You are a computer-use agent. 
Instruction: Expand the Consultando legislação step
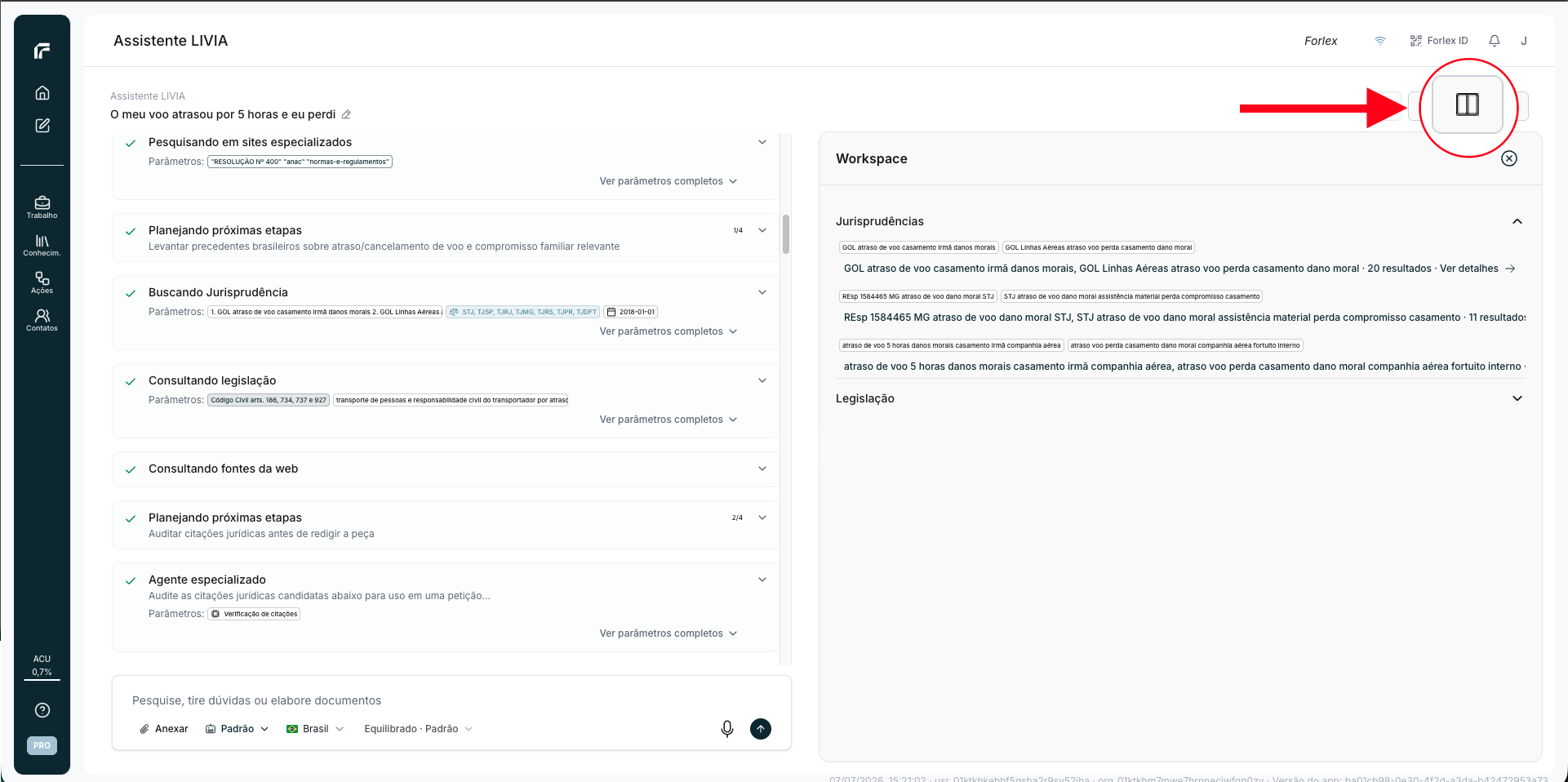pyautogui.click(x=762, y=380)
